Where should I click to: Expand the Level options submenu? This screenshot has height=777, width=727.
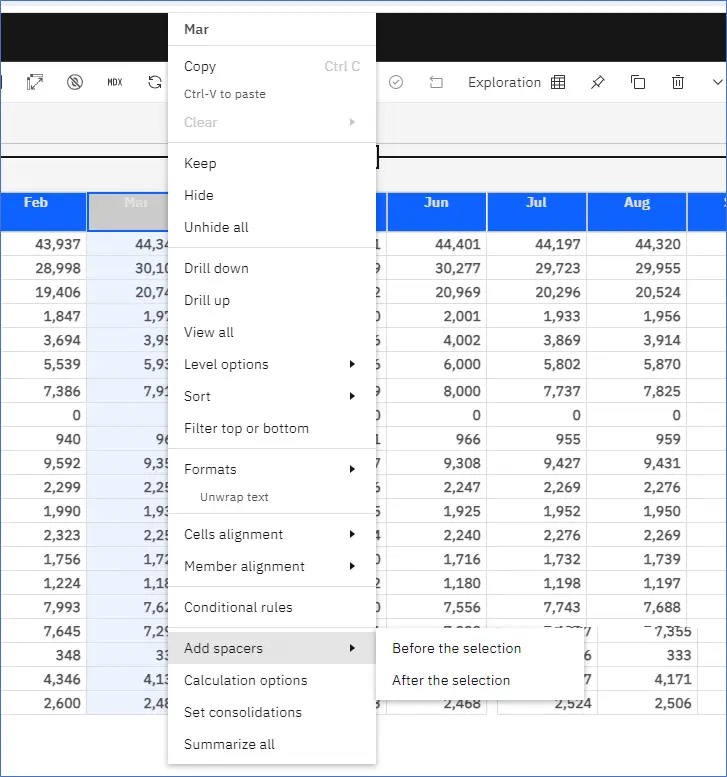(272, 364)
